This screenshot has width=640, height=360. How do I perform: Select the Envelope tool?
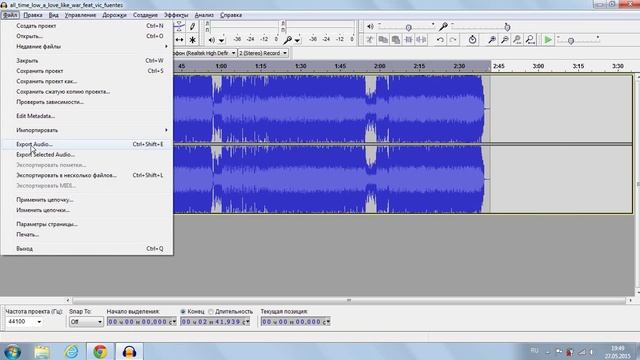179,27
